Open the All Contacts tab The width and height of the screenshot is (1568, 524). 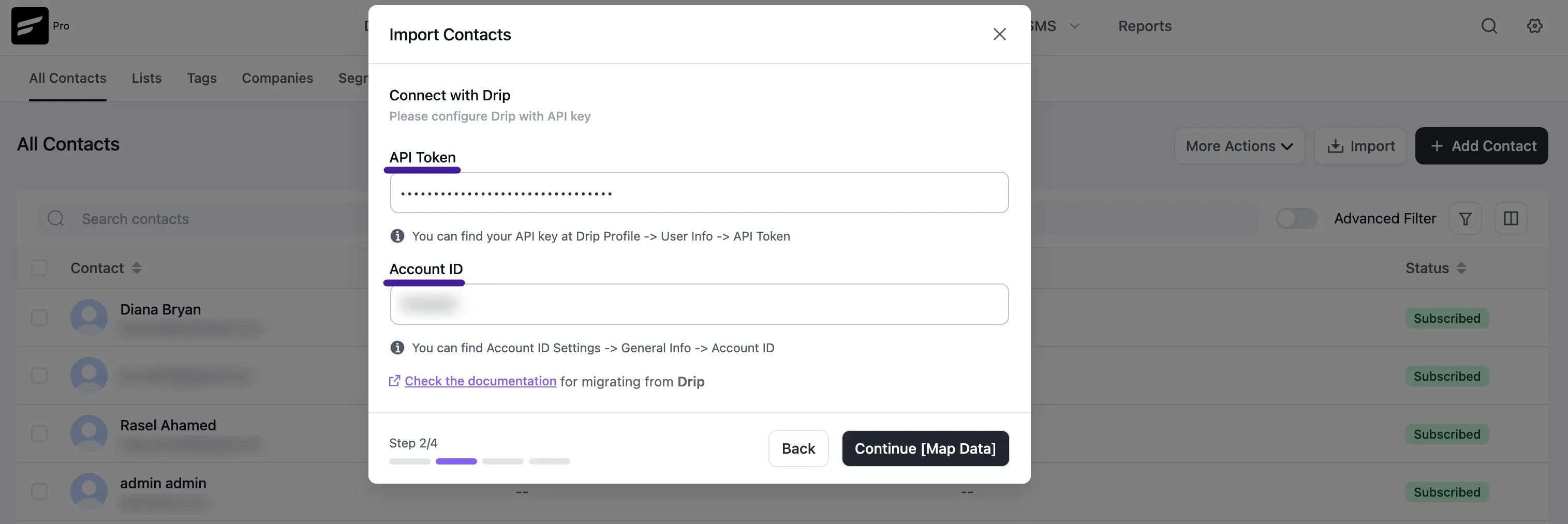(68, 78)
